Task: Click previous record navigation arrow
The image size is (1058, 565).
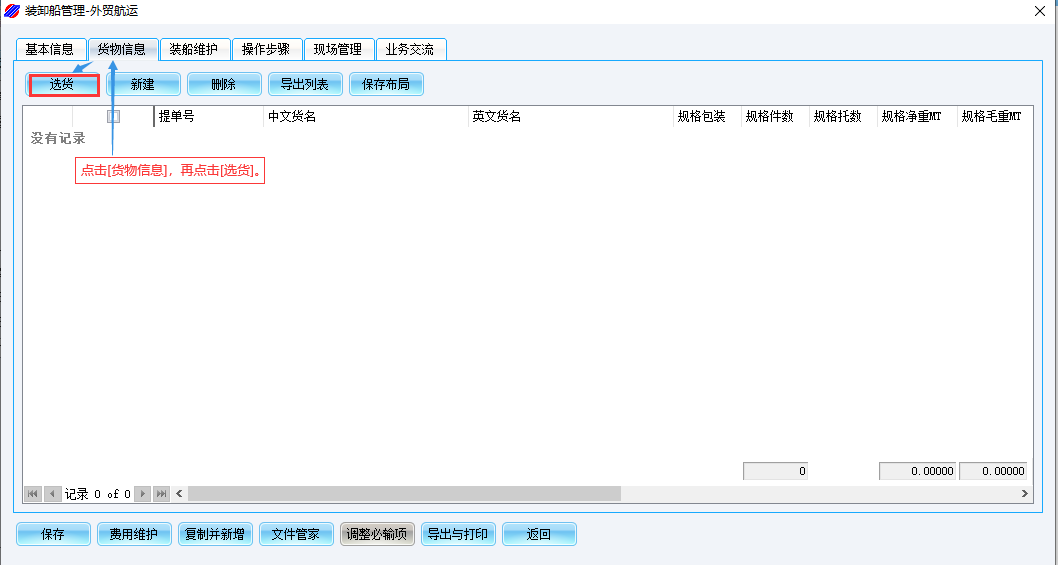Action: [x=52, y=494]
